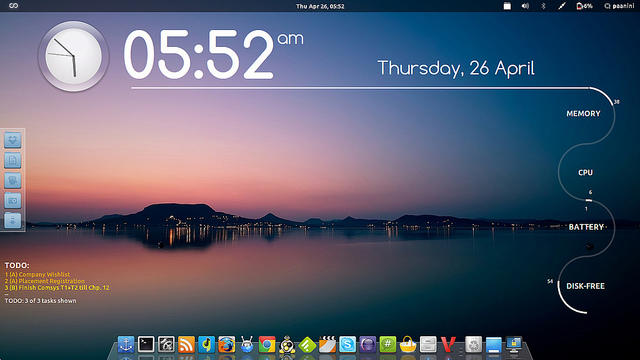The width and height of the screenshot is (640, 360).
Task: Click the pen-shaped indicator in top bar
Action: coord(562,6)
